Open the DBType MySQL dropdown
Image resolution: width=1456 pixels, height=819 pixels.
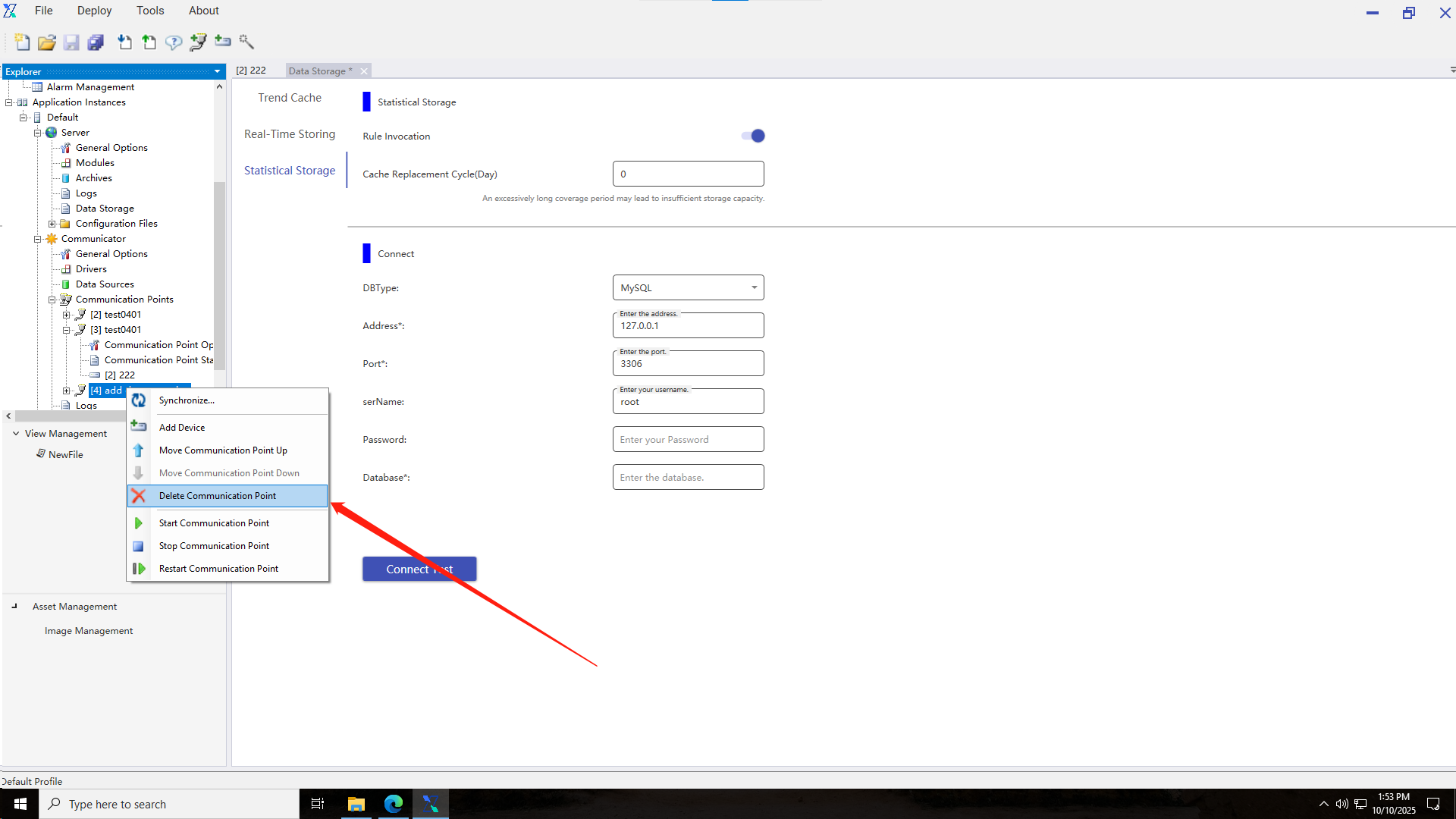click(688, 287)
